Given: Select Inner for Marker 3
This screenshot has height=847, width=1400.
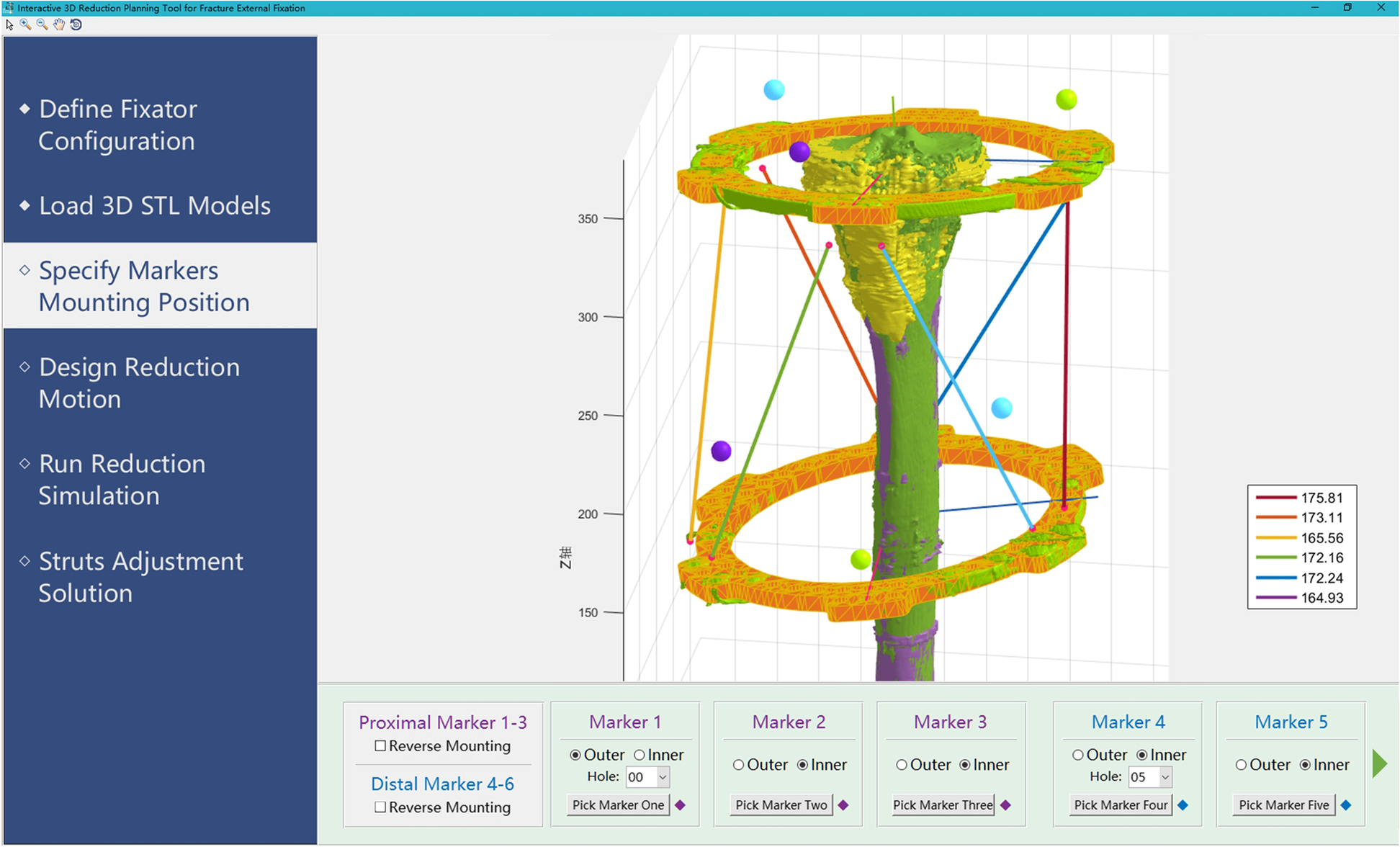Looking at the screenshot, I should [965, 765].
